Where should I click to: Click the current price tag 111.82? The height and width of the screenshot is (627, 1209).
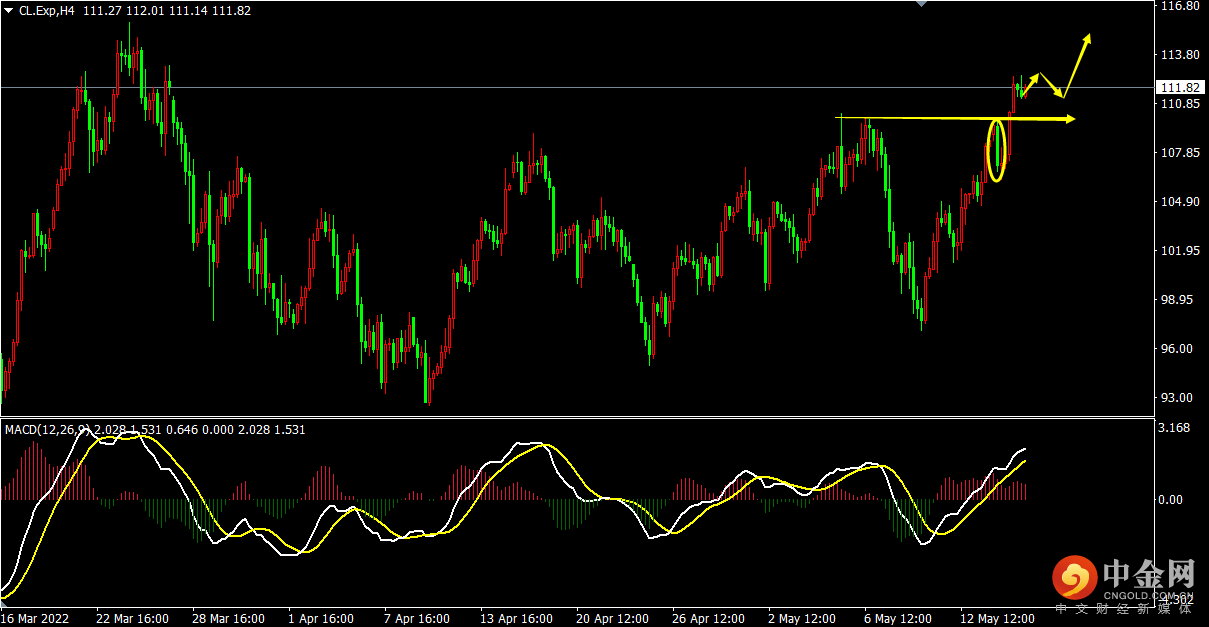(1179, 88)
